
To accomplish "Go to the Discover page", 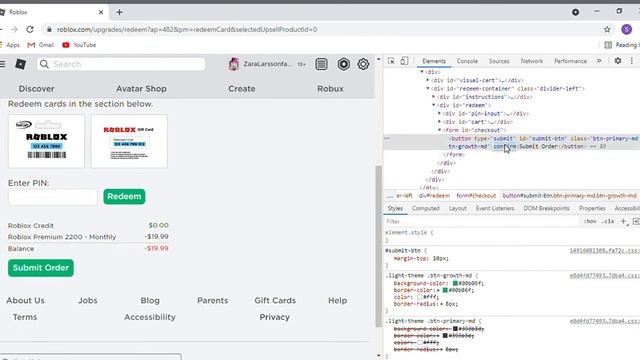I will 36,89.
